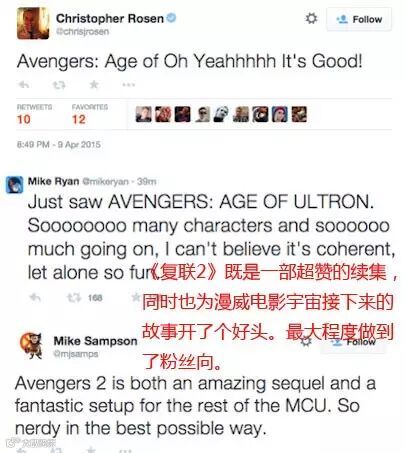
Task: Open Christopher Rosen's profile avatar
Action: [33, 23]
